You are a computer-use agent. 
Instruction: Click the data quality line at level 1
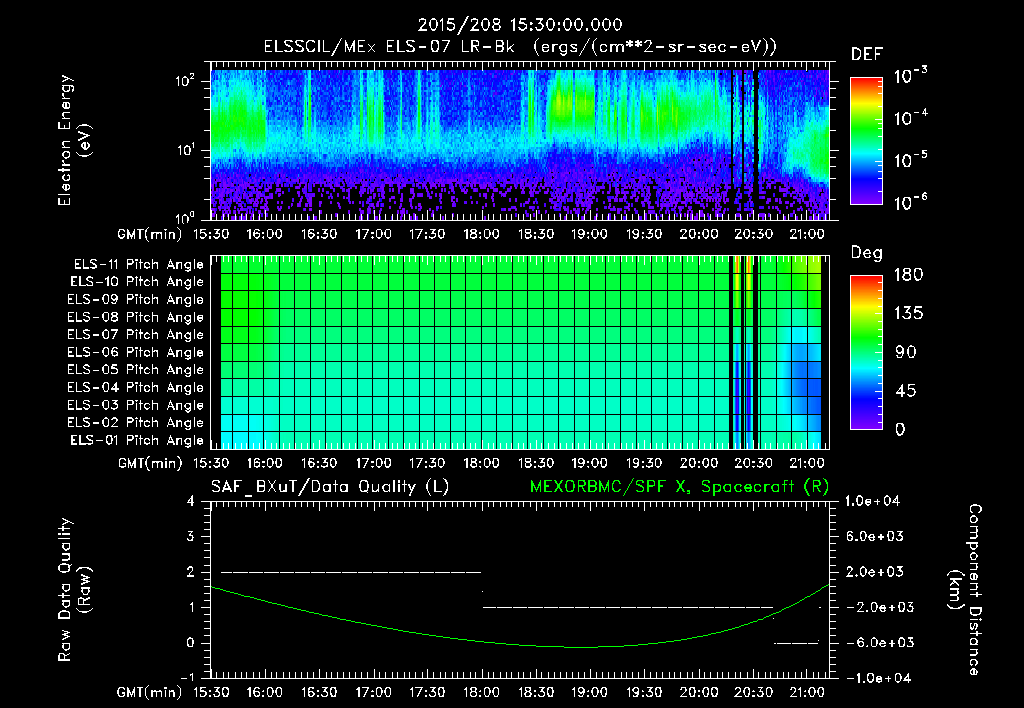pyautogui.click(x=628, y=607)
